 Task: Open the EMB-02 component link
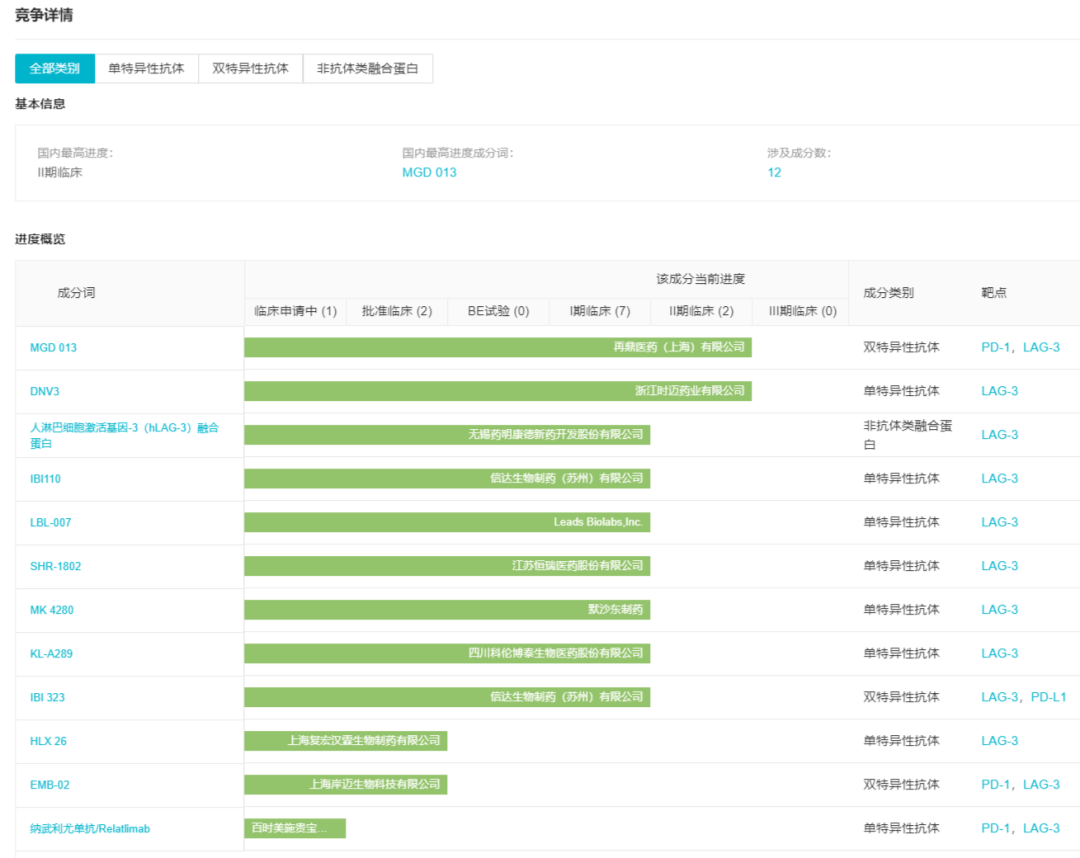(x=50, y=785)
